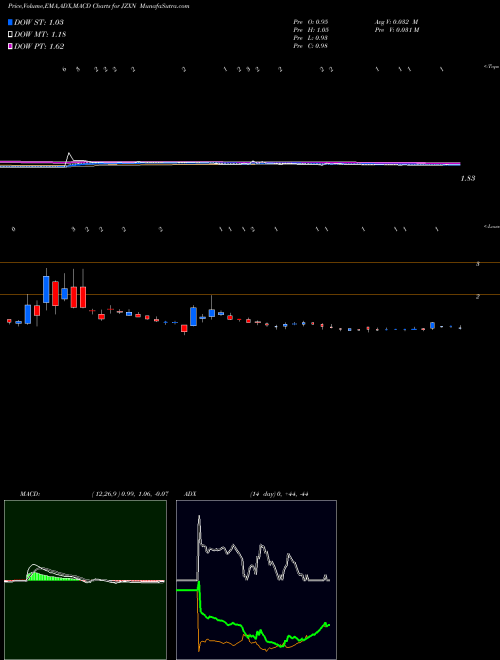Click the Tops marker label at right edge

(x=492, y=67)
